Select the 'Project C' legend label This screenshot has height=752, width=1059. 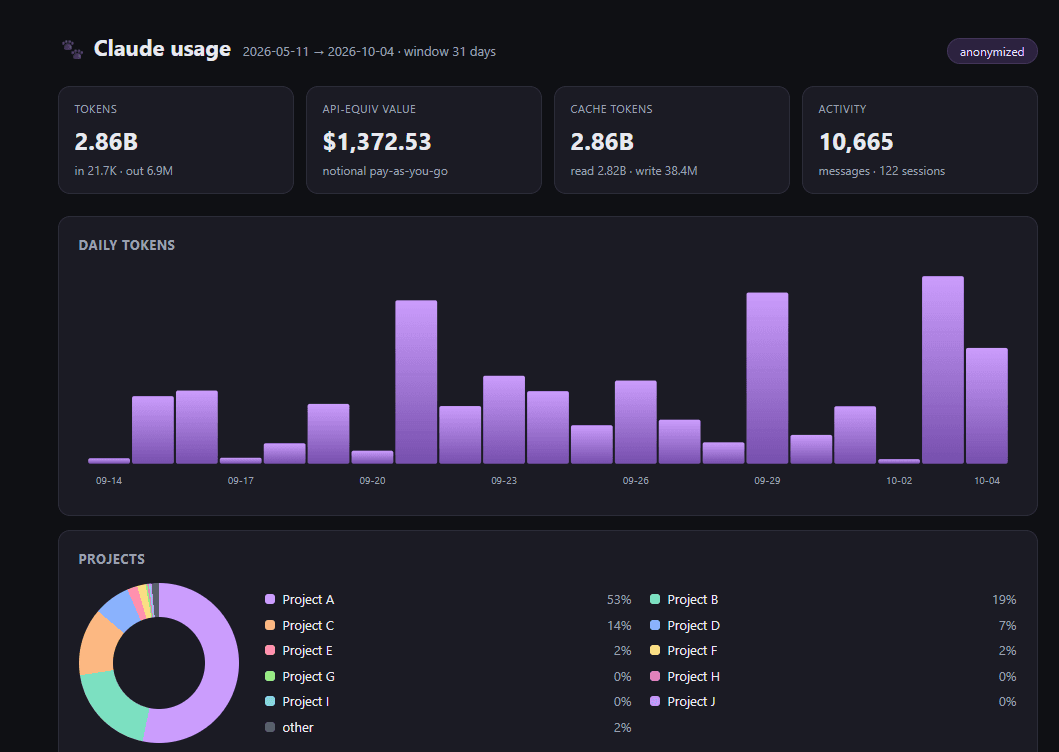(x=308, y=626)
